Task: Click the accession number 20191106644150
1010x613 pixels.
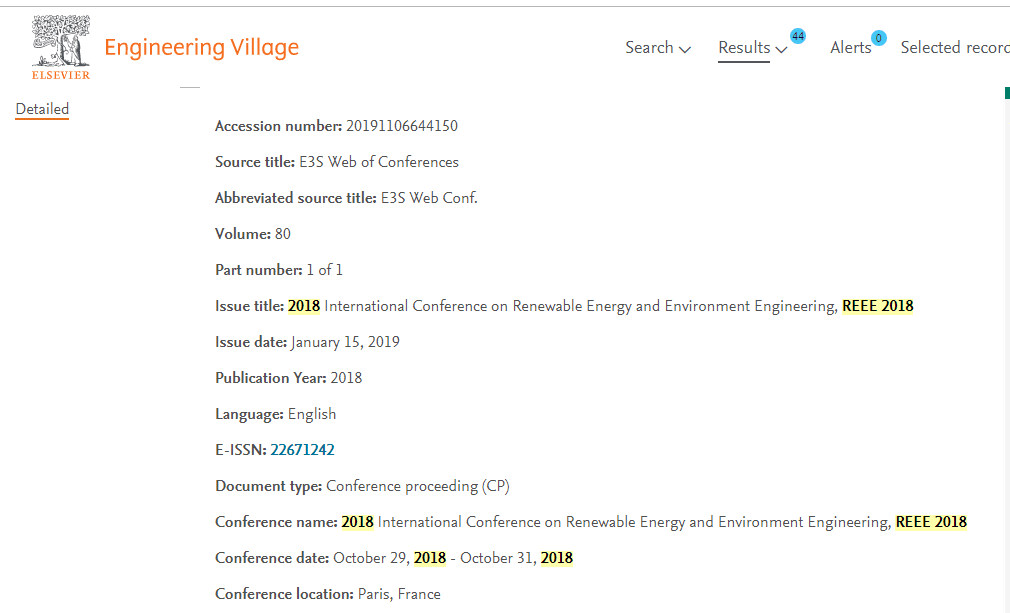Action: click(x=402, y=126)
